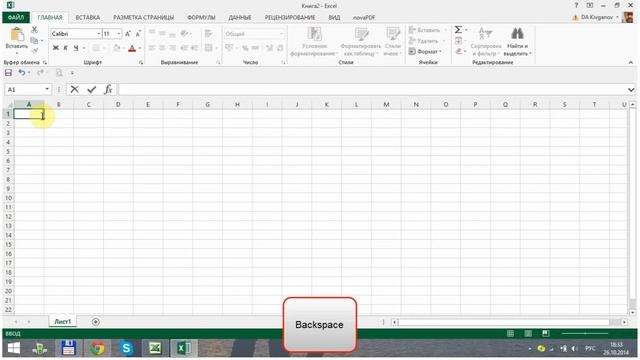Click into the formula bar input
The height and width of the screenshot is (360, 640).
(x=371, y=89)
